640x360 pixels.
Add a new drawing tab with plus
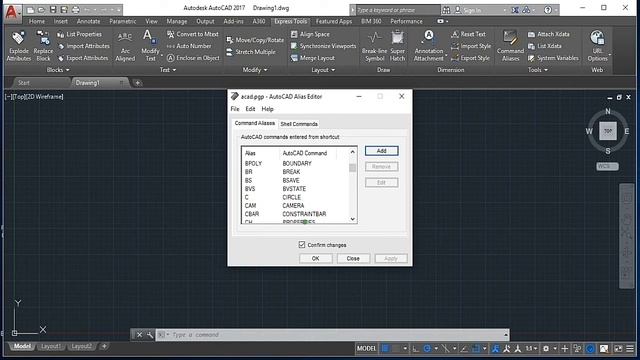(138, 83)
